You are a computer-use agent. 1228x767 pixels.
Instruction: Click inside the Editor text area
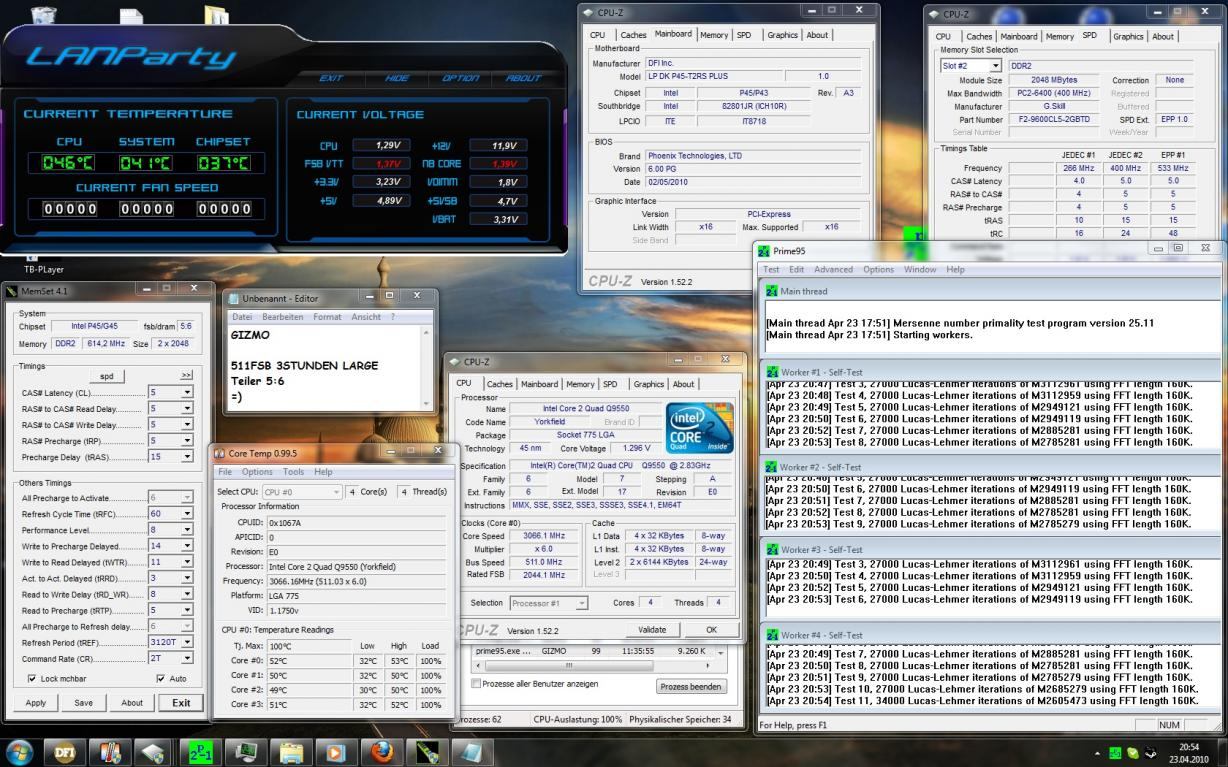[324, 368]
